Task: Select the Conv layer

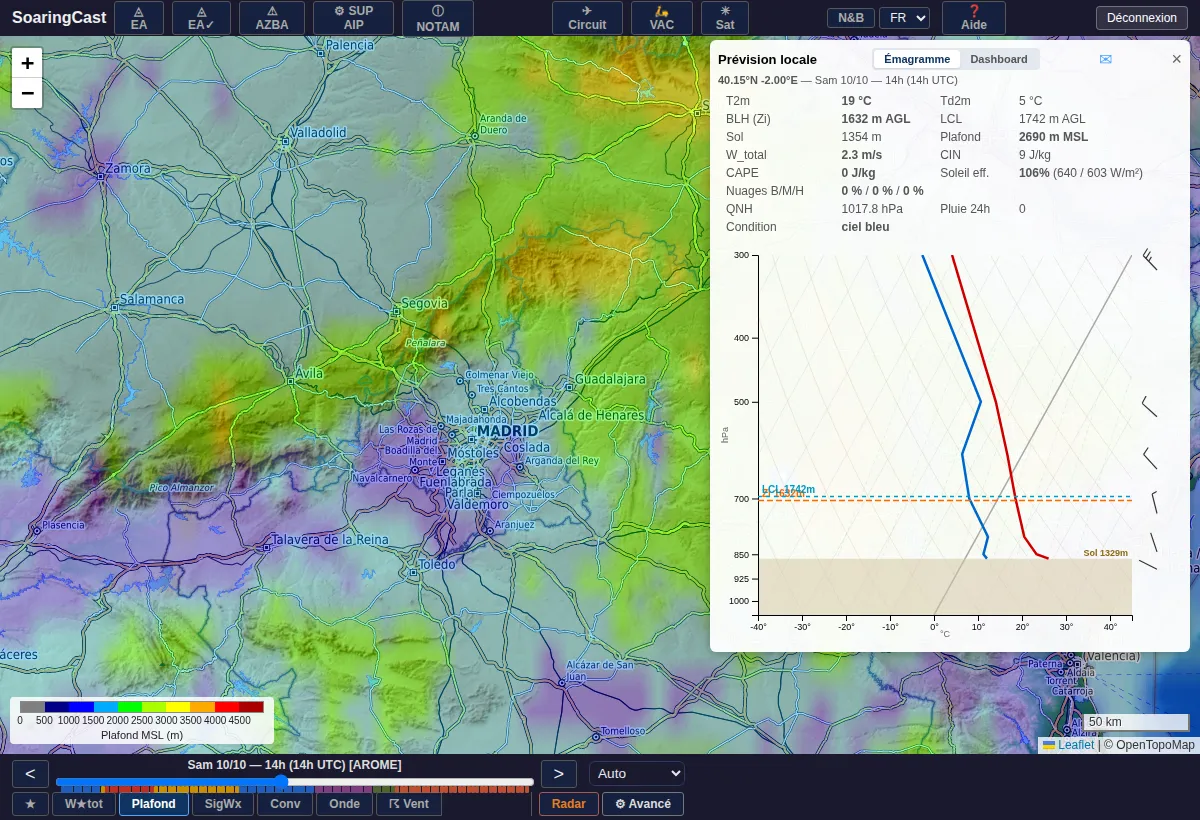Action: [285, 804]
